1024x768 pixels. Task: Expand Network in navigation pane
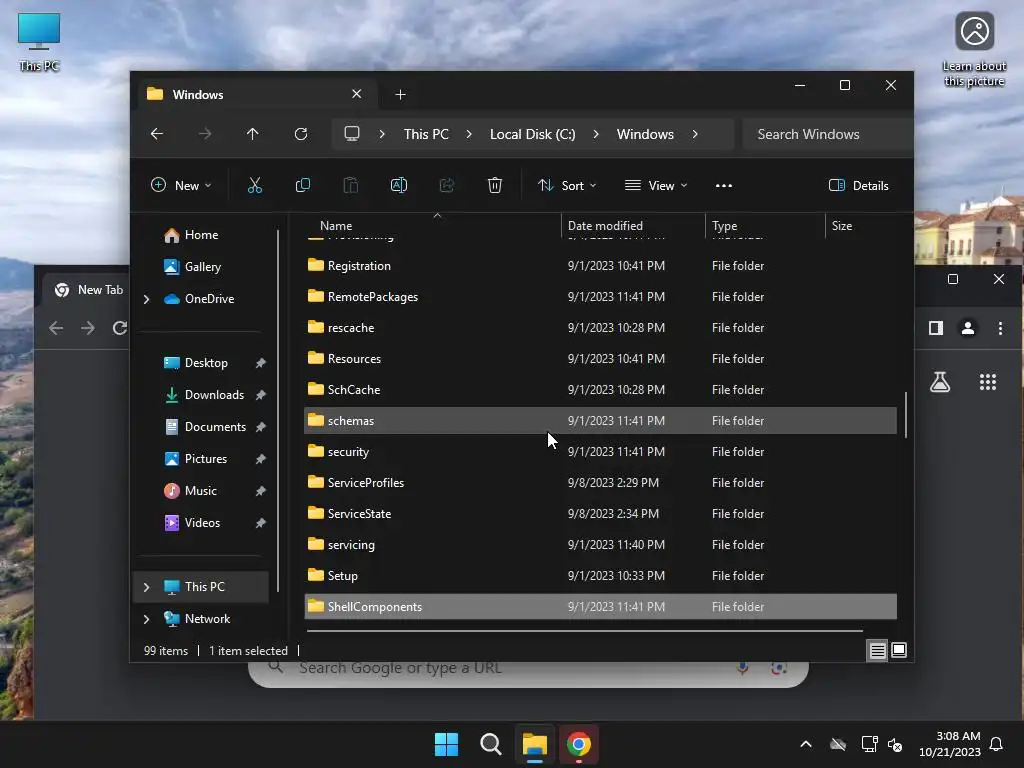coord(146,619)
